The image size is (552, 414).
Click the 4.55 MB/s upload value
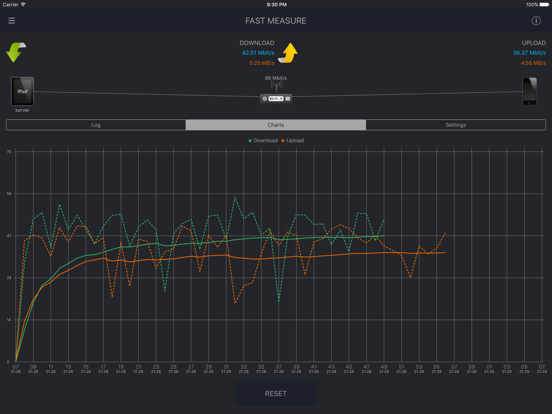[x=533, y=63]
